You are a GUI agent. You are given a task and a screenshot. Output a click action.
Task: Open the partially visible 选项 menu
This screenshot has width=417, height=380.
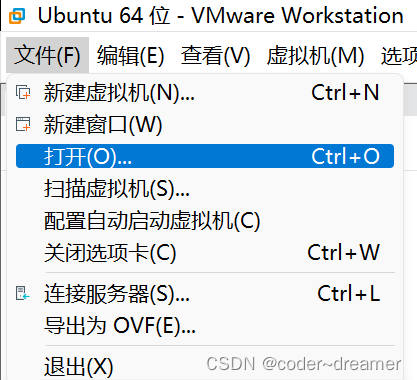pyautogui.click(x=399, y=55)
